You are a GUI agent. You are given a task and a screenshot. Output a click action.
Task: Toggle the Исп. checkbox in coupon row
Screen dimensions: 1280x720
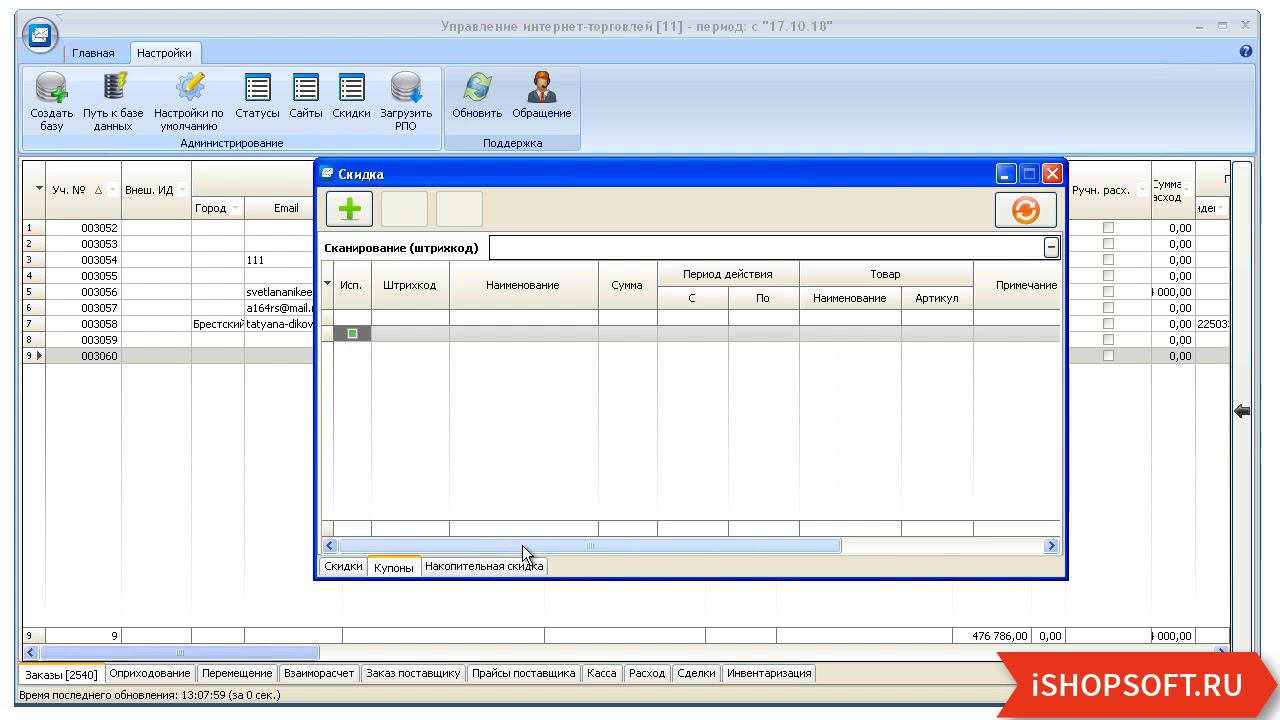[x=352, y=333]
